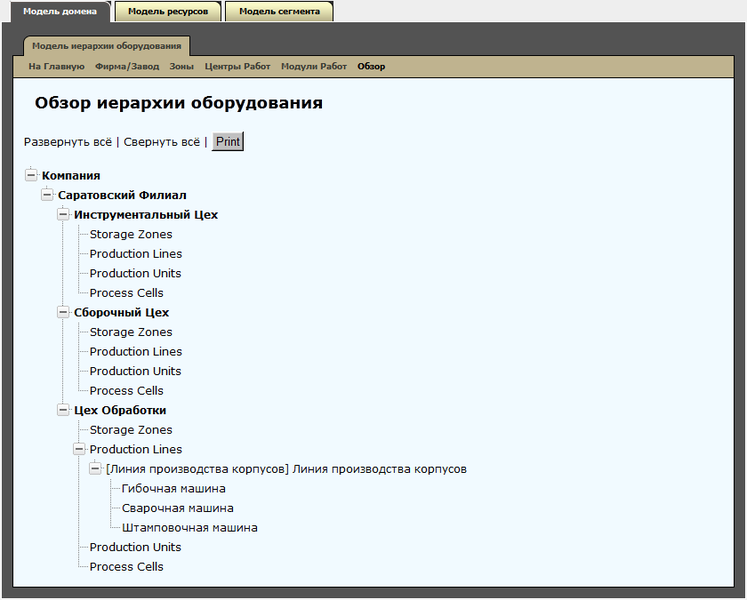The height and width of the screenshot is (600, 747).
Task: Select the Штамповочная машина item
Action: pyautogui.click(x=190, y=528)
